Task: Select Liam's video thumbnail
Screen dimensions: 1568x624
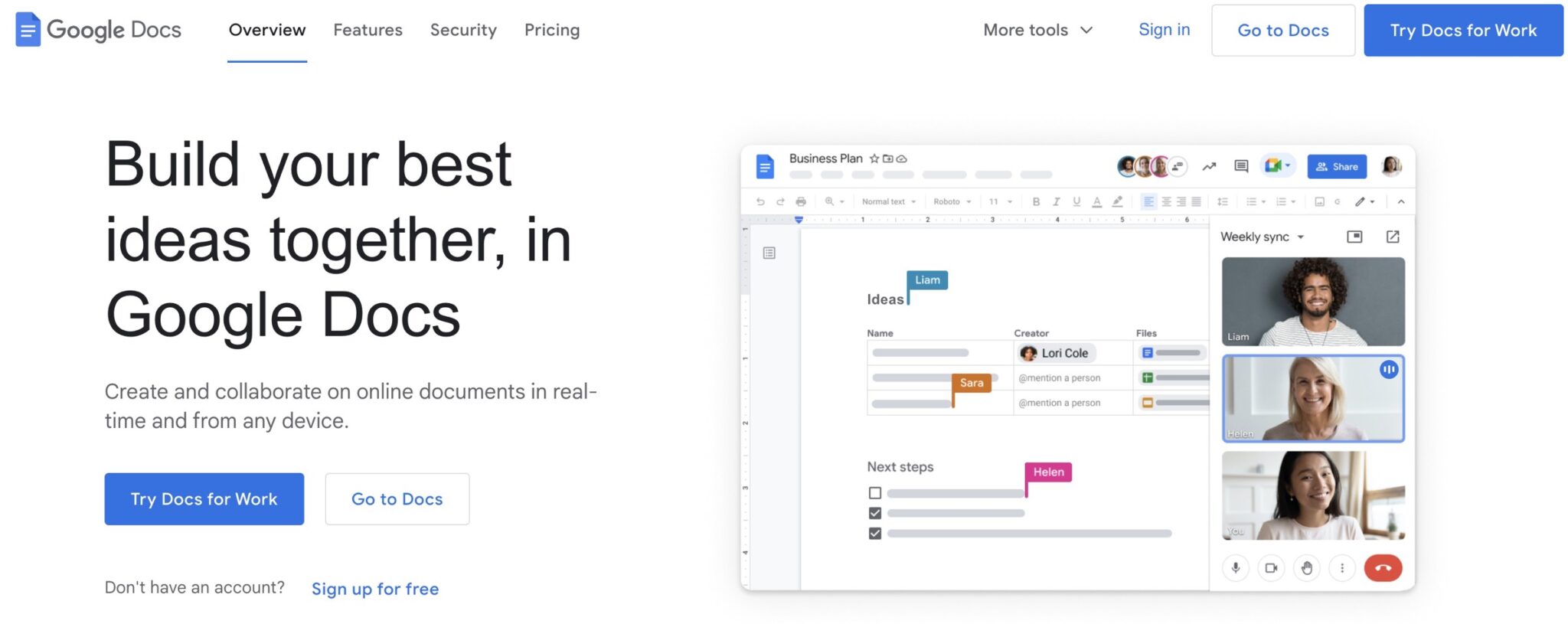Action: (x=1313, y=301)
